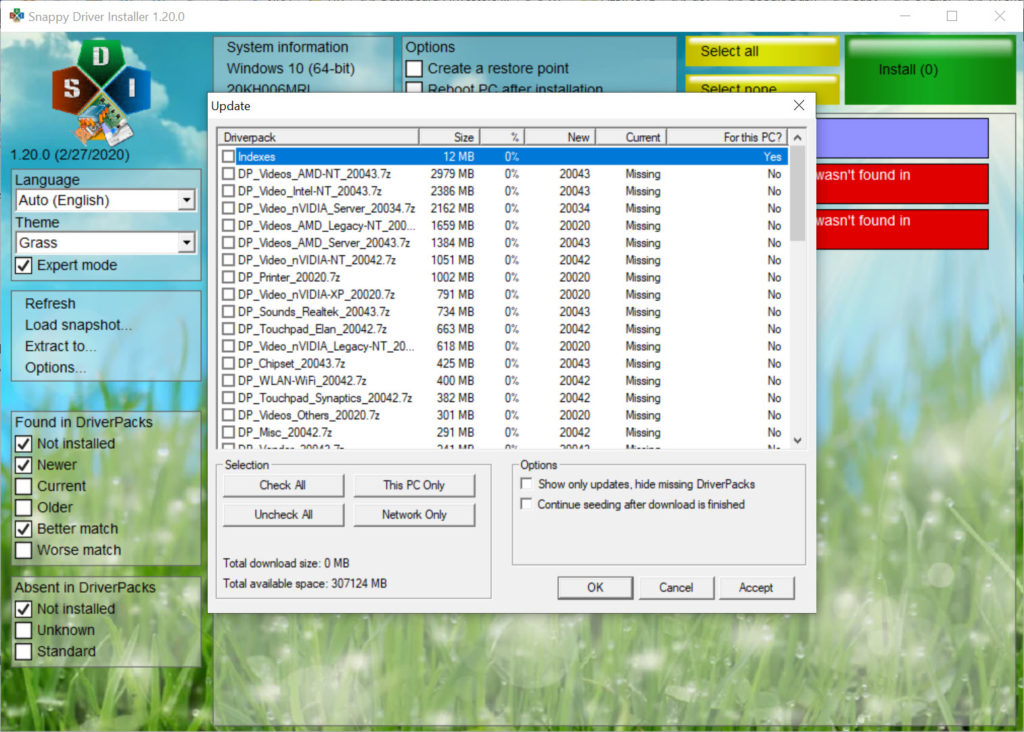The image size is (1024, 732).
Task: Confirm update with OK button
Action: point(595,587)
